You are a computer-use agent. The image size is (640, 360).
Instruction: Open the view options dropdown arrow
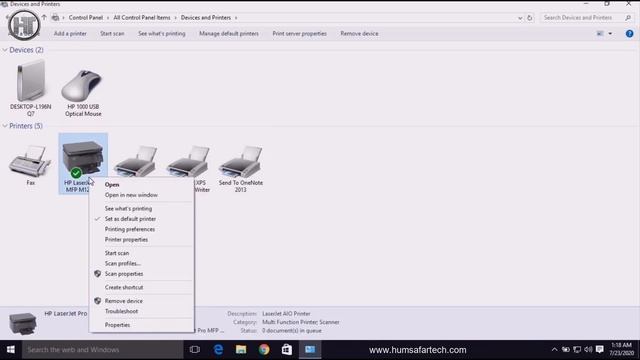(x=610, y=34)
